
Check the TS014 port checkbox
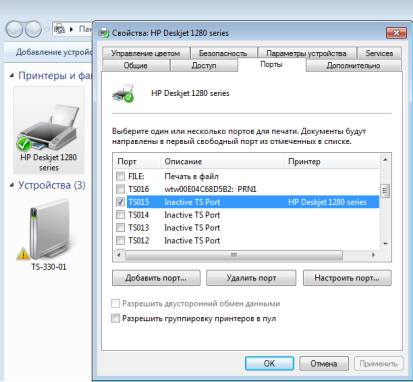coord(120,215)
